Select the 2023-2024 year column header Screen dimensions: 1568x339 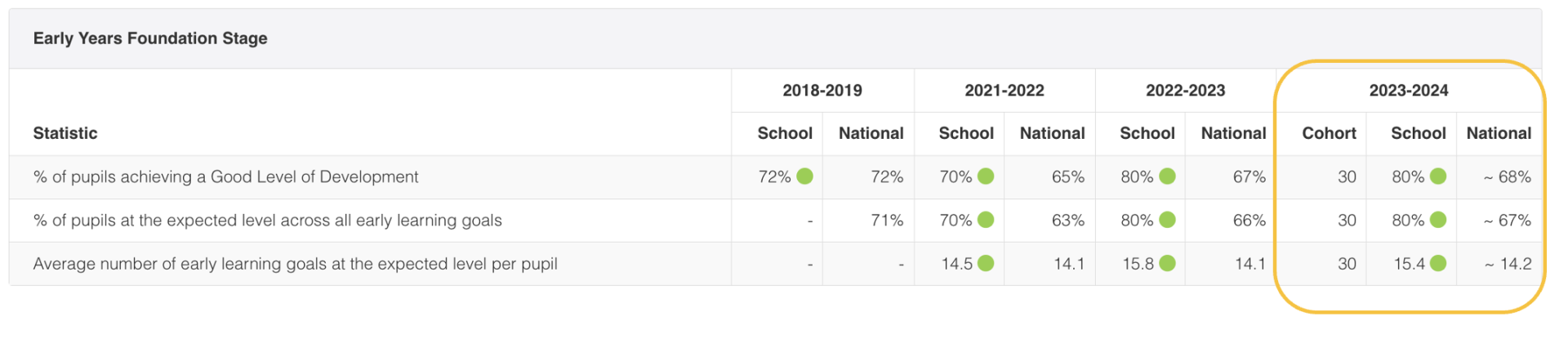(x=1409, y=91)
